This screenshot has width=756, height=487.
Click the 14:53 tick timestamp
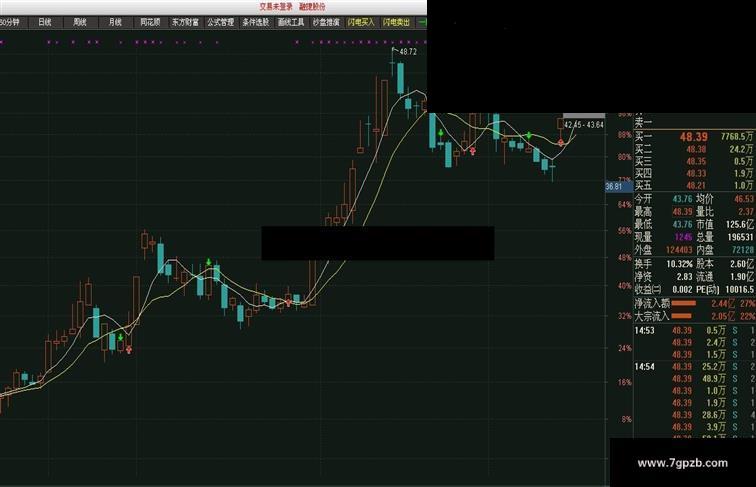tap(645, 331)
